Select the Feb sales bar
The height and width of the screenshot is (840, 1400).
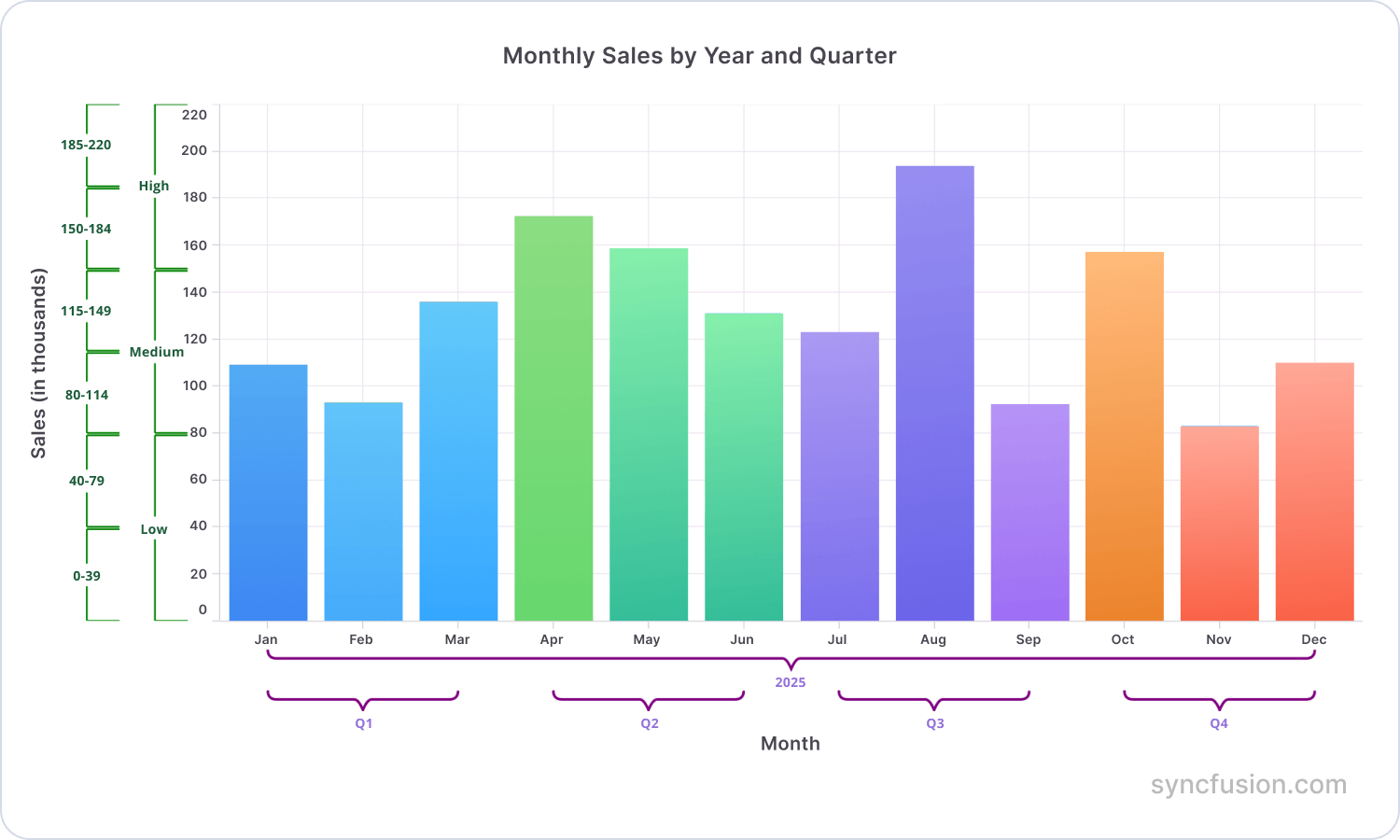[x=363, y=511]
